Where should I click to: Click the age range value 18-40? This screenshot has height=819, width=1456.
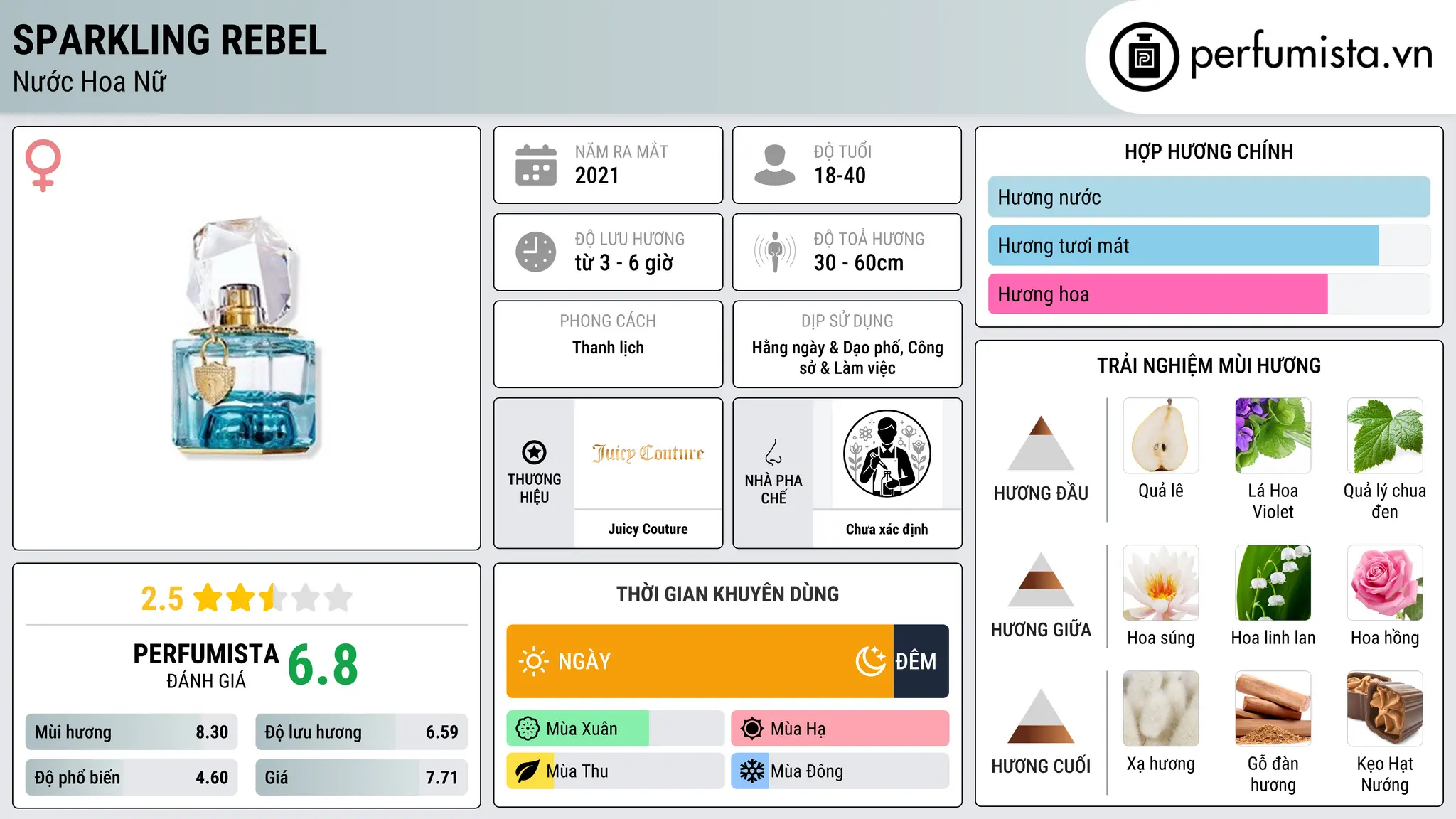point(840,176)
